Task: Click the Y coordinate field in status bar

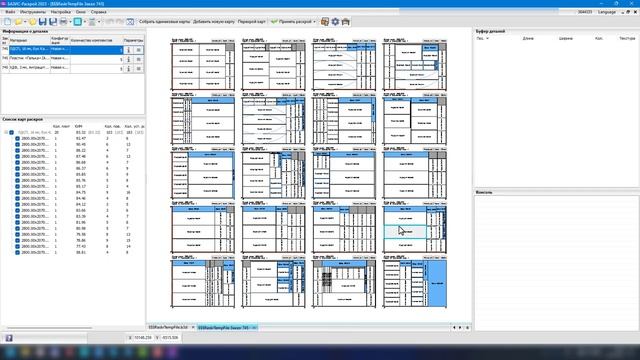Action: tap(170, 338)
